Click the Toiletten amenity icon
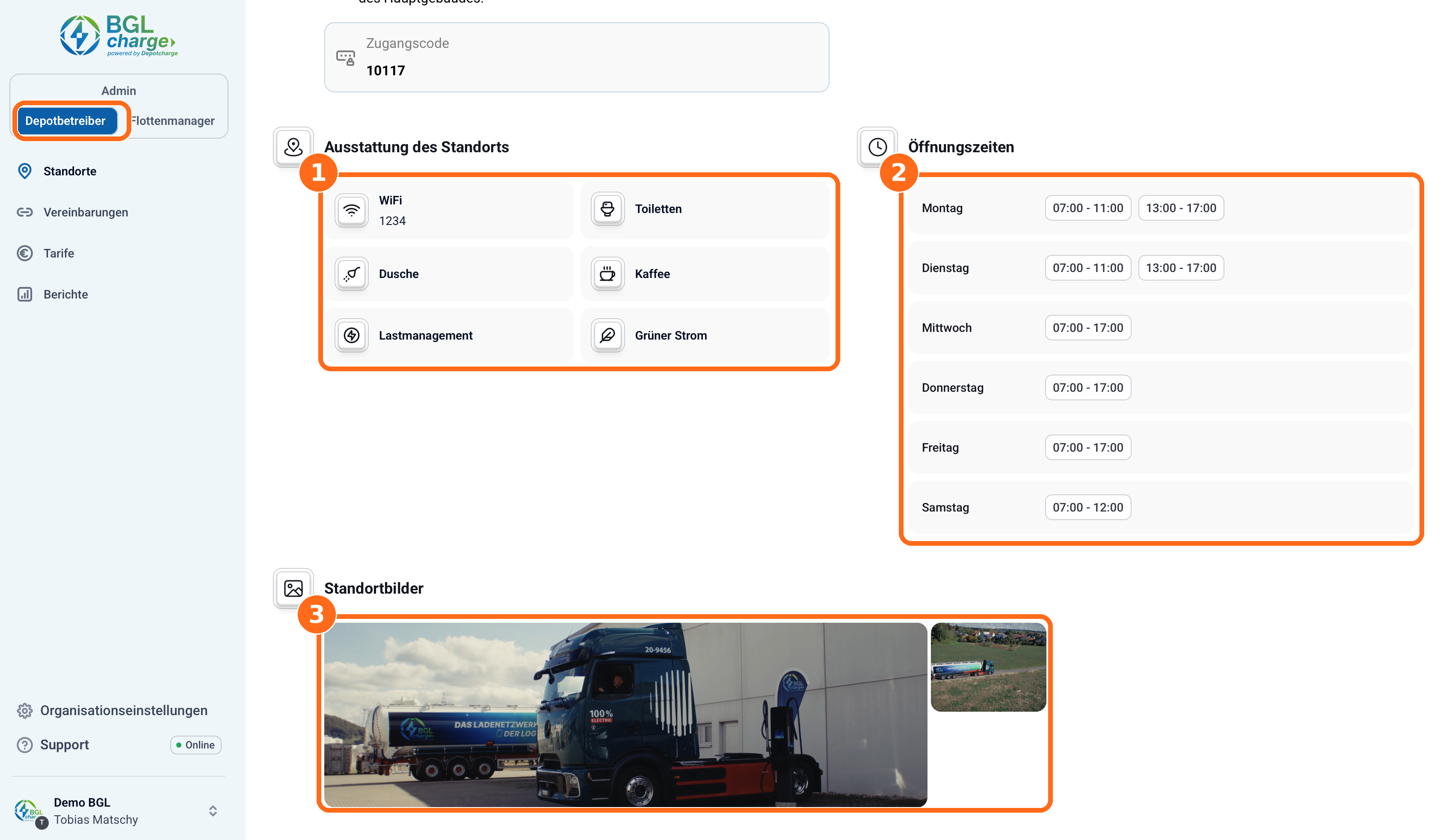 [x=607, y=209]
